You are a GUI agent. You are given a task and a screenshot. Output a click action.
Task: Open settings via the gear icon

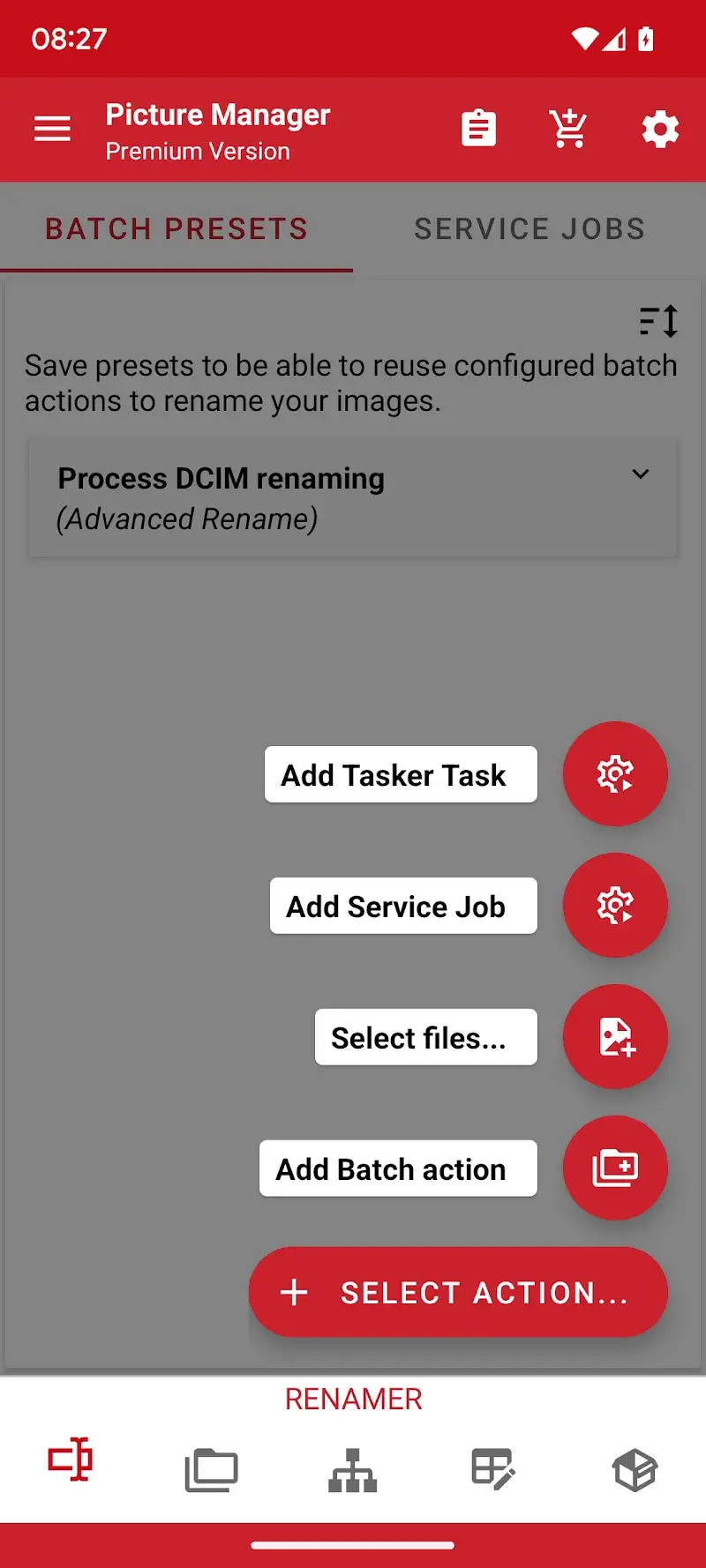pos(660,130)
